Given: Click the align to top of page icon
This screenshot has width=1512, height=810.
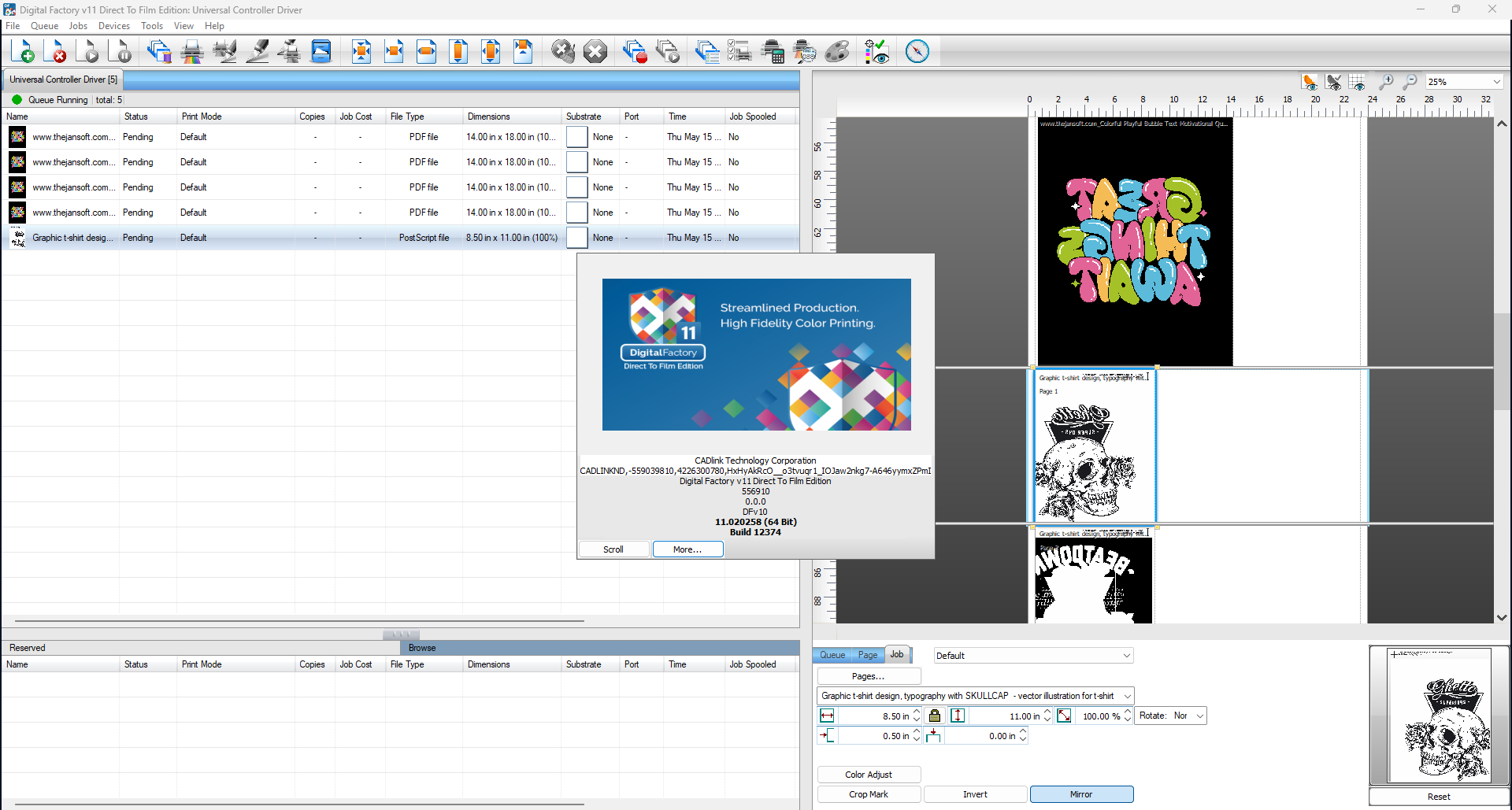Looking at the screenshot, I should pyautogui.click(x=523, y=51).
